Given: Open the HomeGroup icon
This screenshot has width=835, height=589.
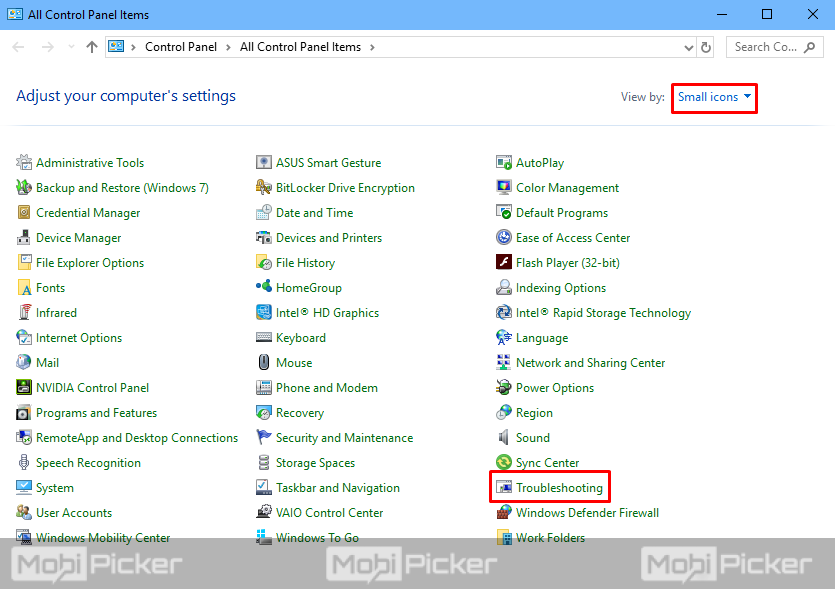Looking at the screenshot, I should tap(264, 287).
